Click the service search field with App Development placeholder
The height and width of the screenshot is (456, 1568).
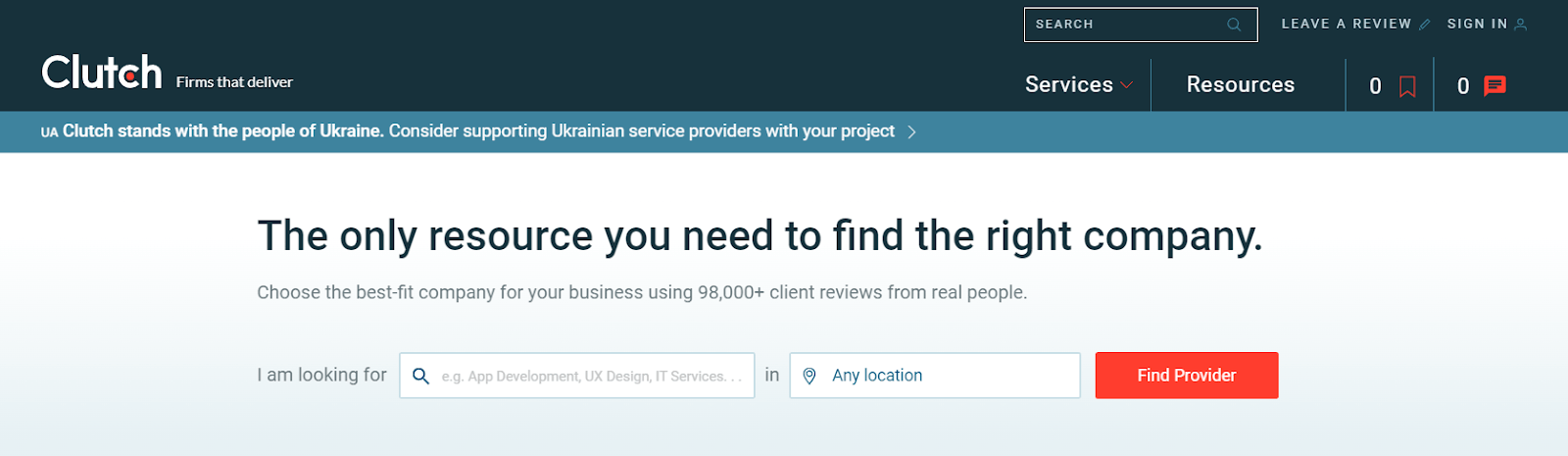pos(577,376)
